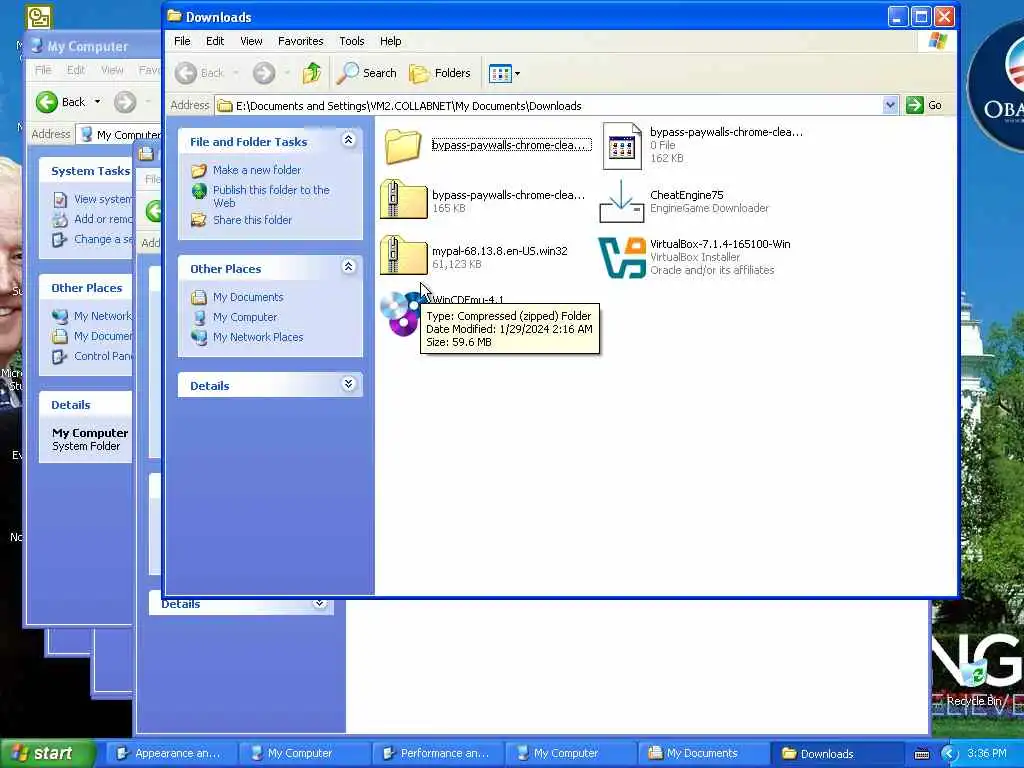Expand hidden tray icons arrow
The image size is (1024, 768).
(949, 754)
